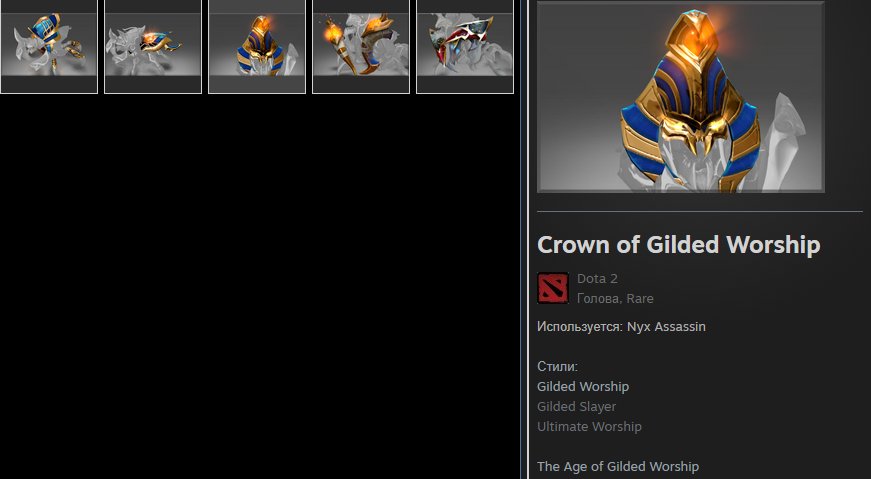Choose the Gilded Worship style
The height and width of the screenshot is (479, 871).
pos(583,387)
